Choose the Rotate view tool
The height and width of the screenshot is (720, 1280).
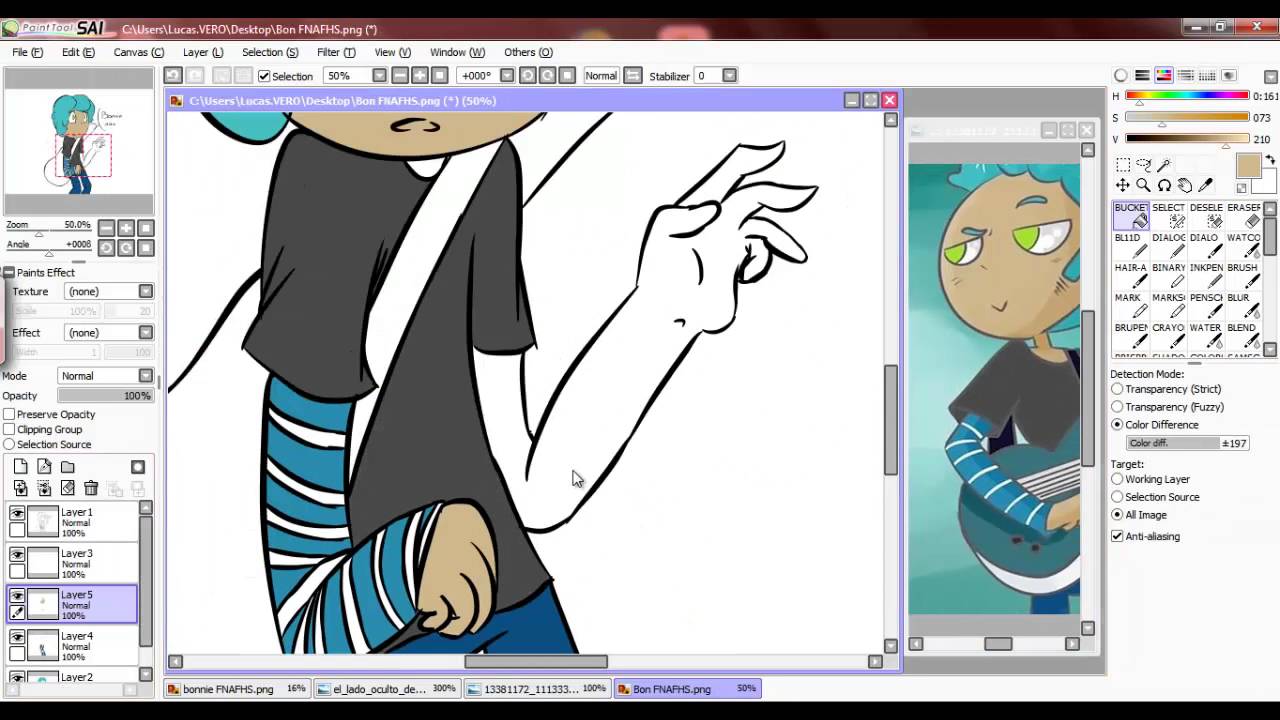[x=1164, y=186]
